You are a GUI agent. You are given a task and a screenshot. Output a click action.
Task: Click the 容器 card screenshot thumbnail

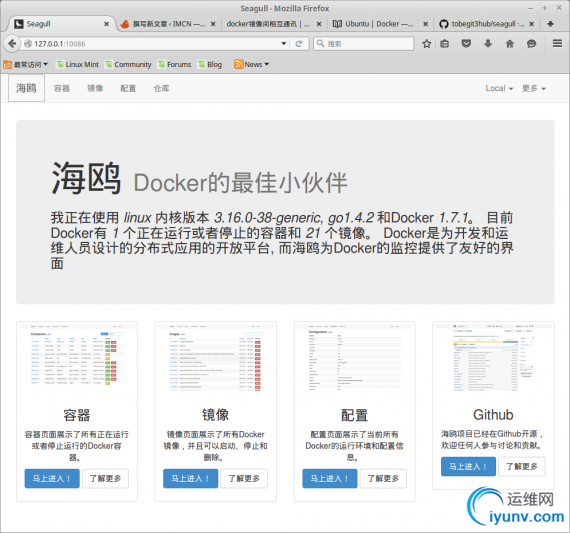77,358
